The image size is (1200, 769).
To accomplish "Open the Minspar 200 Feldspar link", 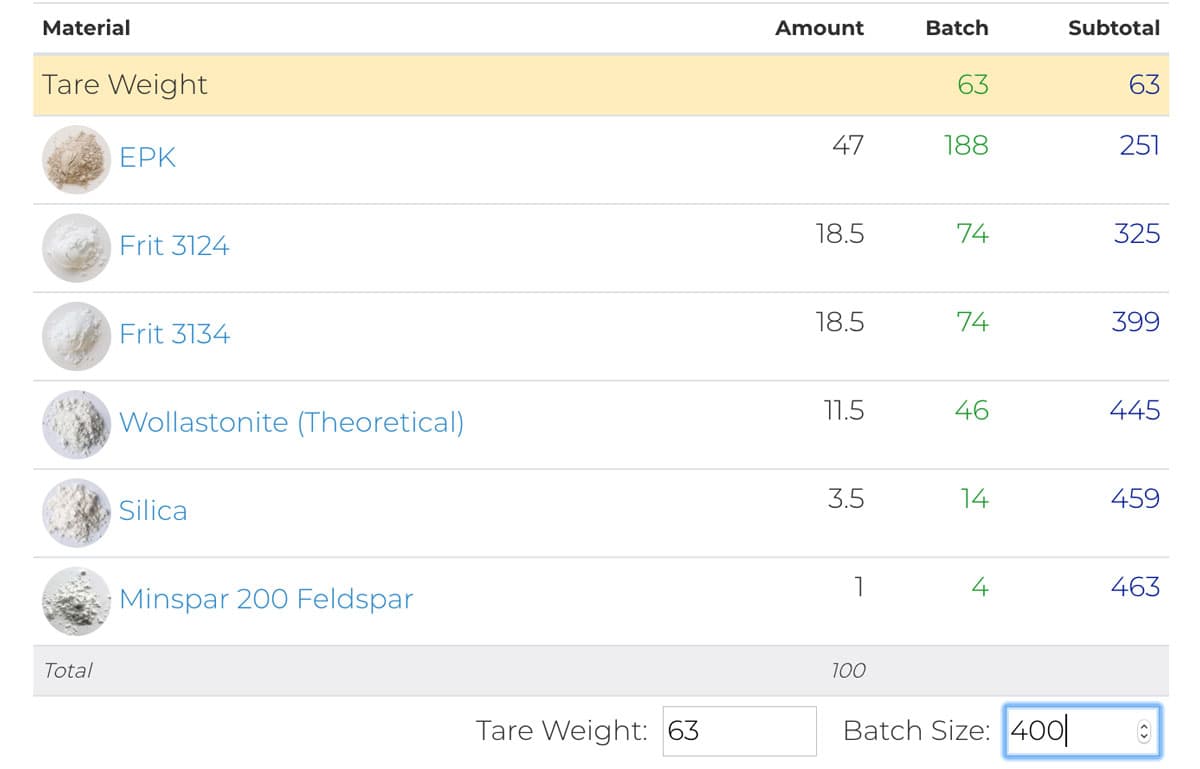I will coord(266,599).
